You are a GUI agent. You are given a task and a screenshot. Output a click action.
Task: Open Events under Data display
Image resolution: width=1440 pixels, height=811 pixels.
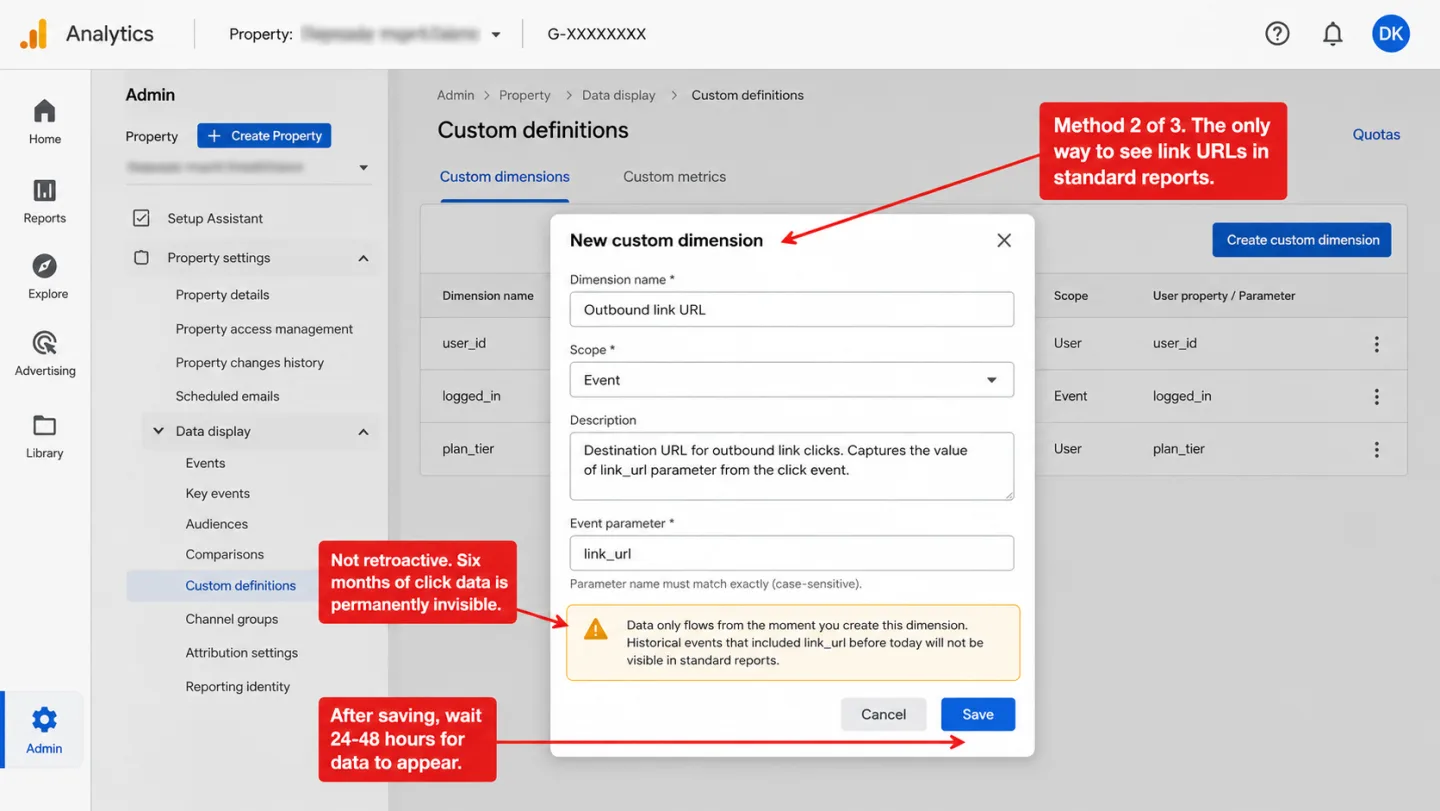point(205,463)
